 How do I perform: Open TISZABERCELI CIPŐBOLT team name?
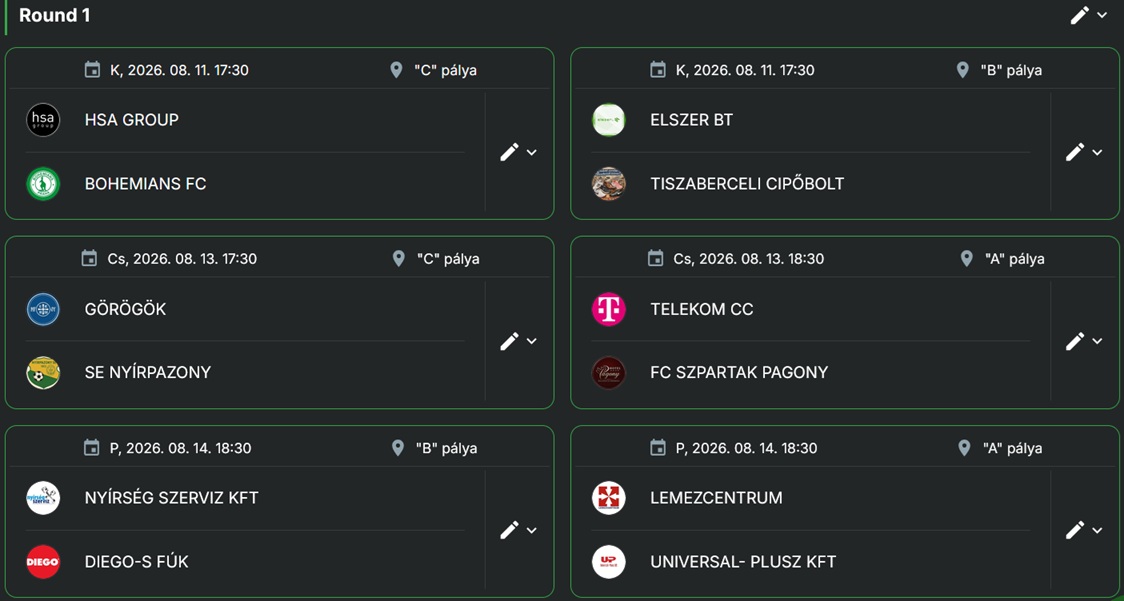coord(747,184)
